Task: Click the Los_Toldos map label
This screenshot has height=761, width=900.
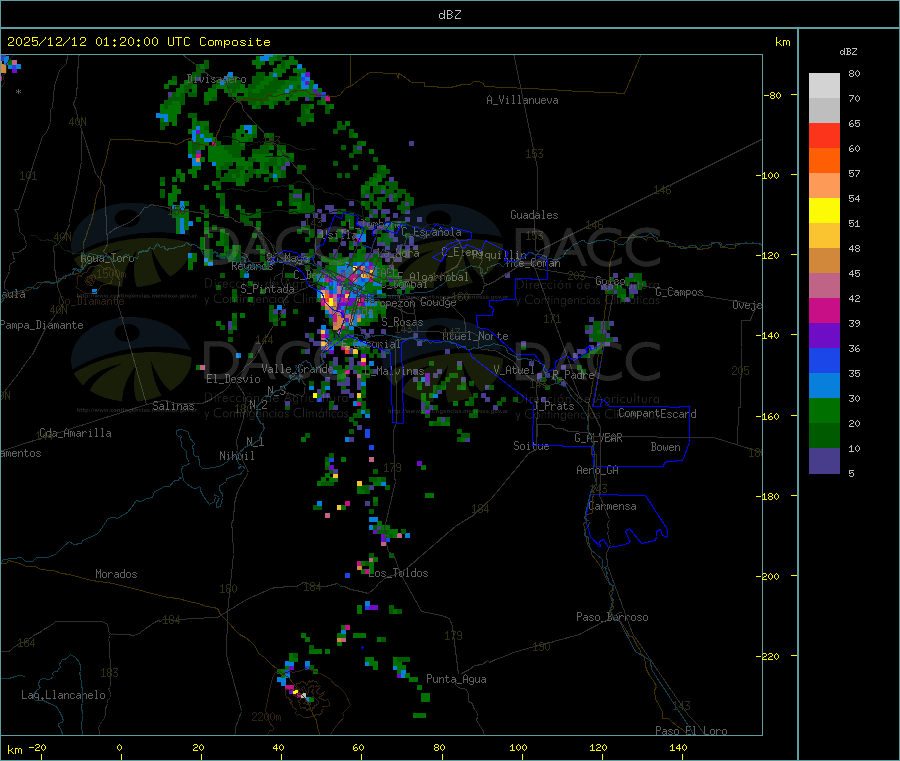Action: (398, 573)
